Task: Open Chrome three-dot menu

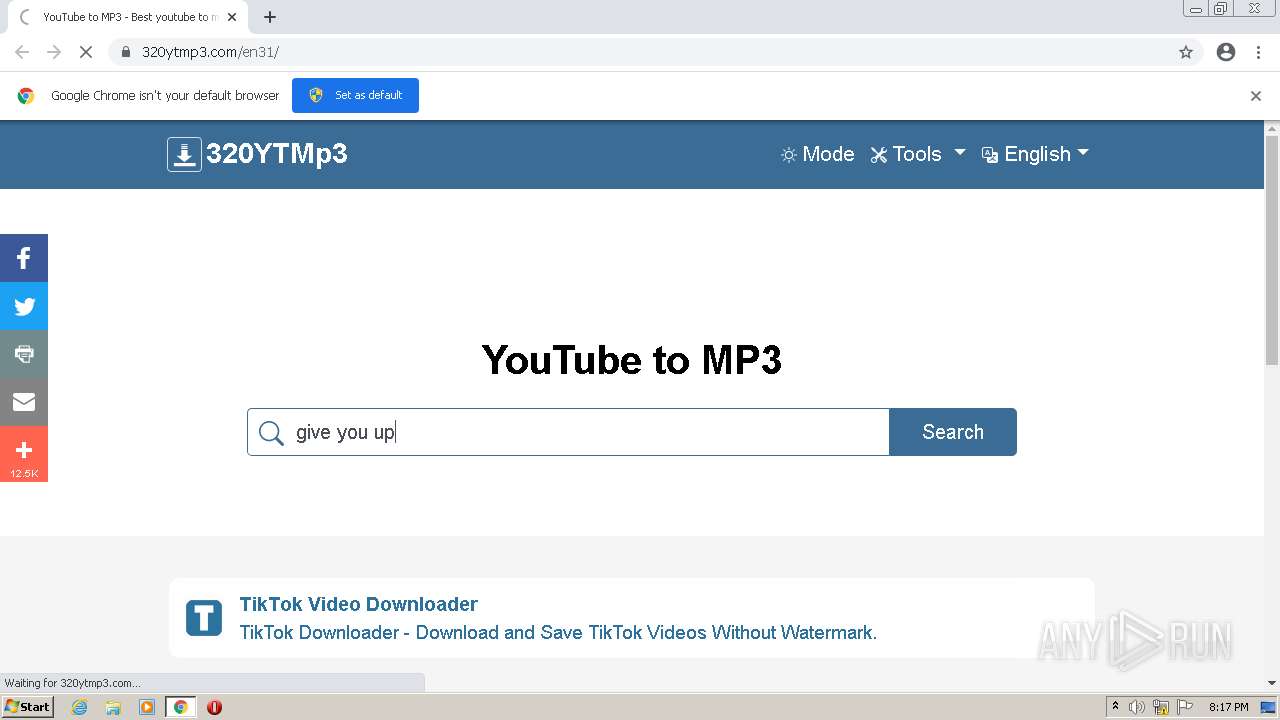Action: [1259, 52]
